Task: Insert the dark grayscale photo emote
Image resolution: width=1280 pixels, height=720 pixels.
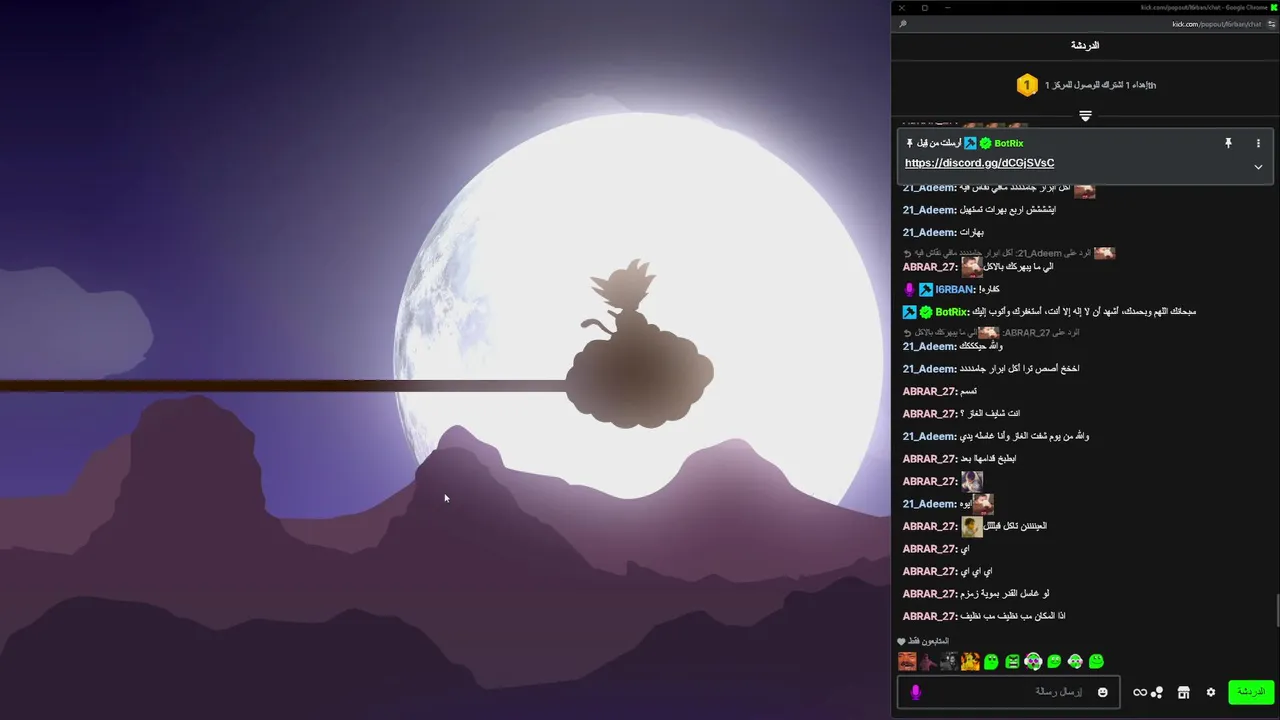Action: click(x=949, y=661)
